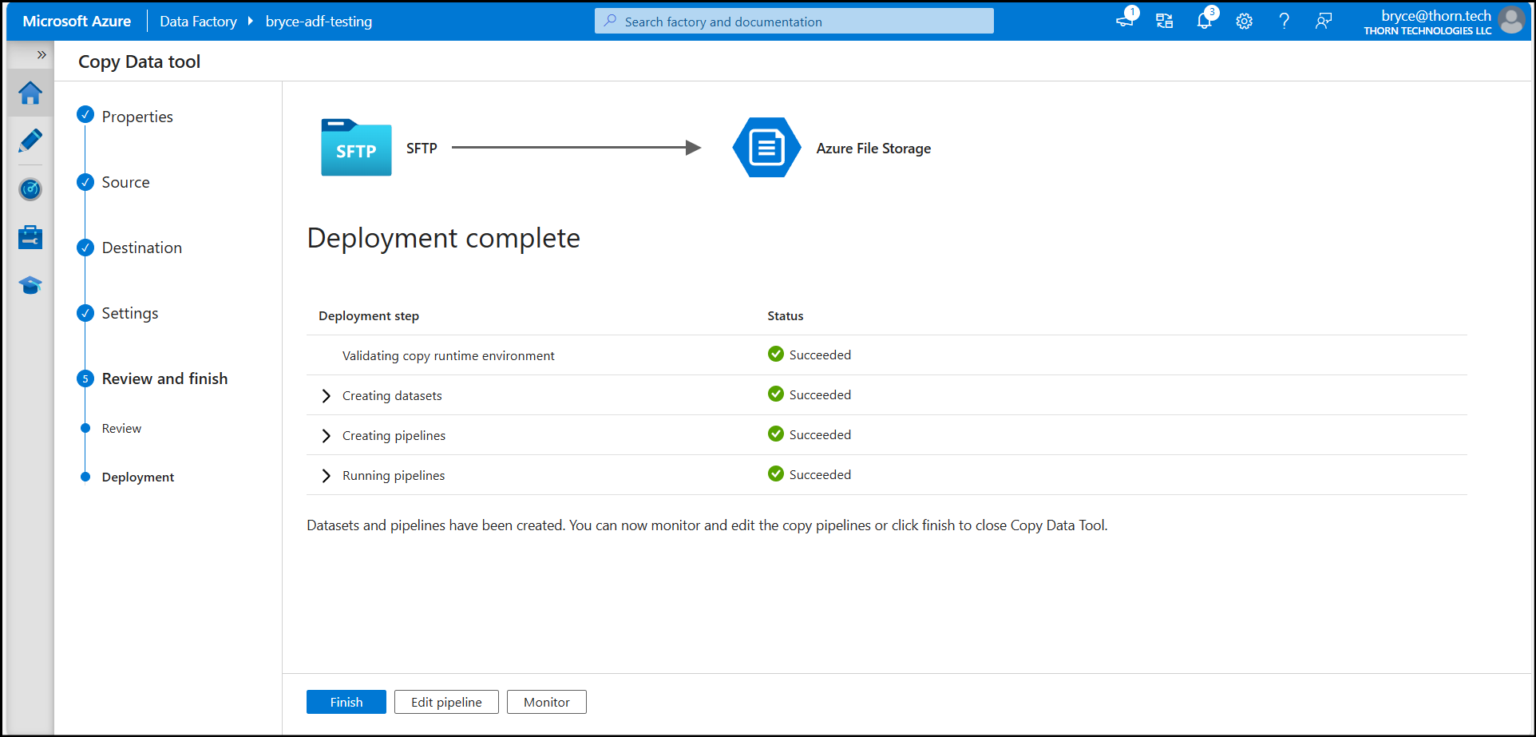Open Edit pipeline
Screen dimensions: 1536x737
tap(446, 701)
